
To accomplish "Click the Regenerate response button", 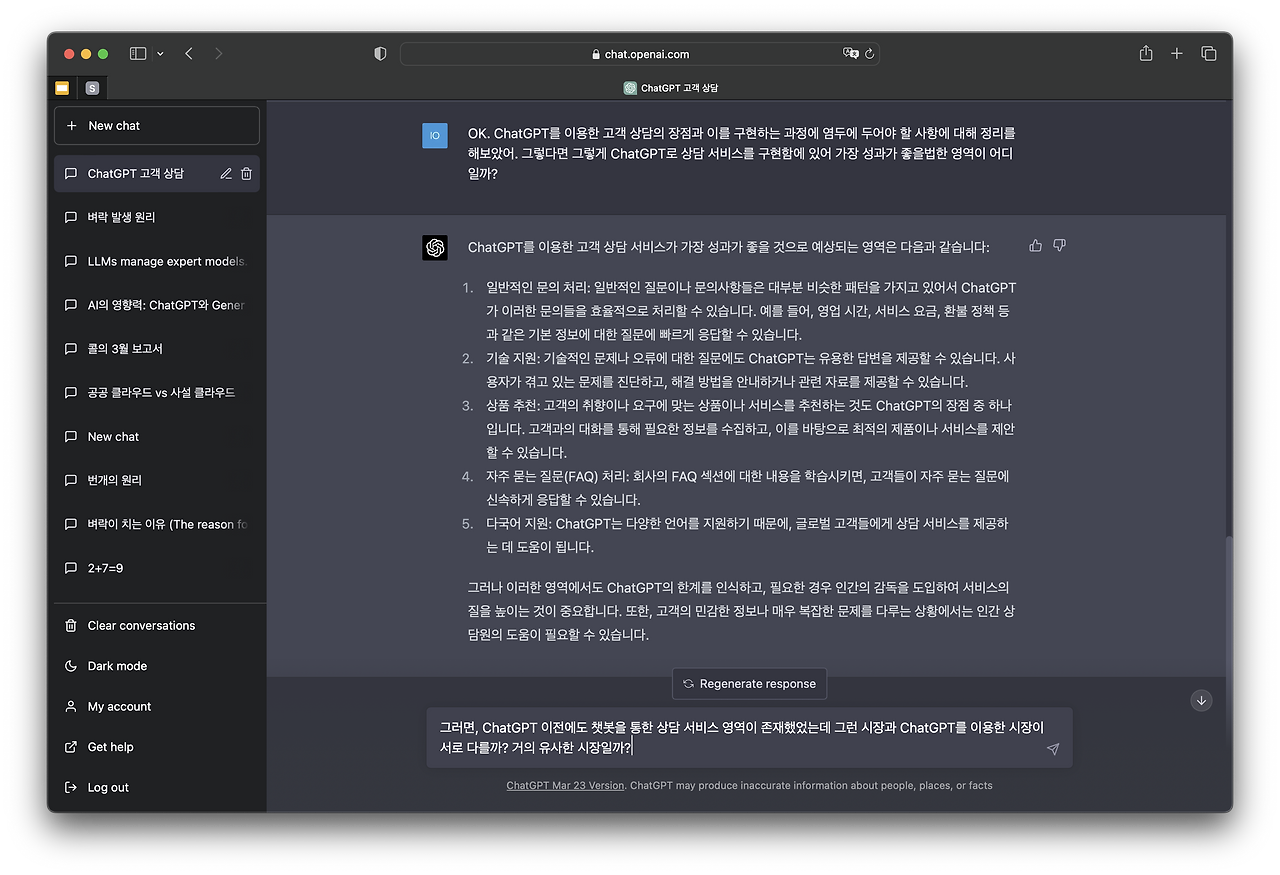I will click(749, 684).
